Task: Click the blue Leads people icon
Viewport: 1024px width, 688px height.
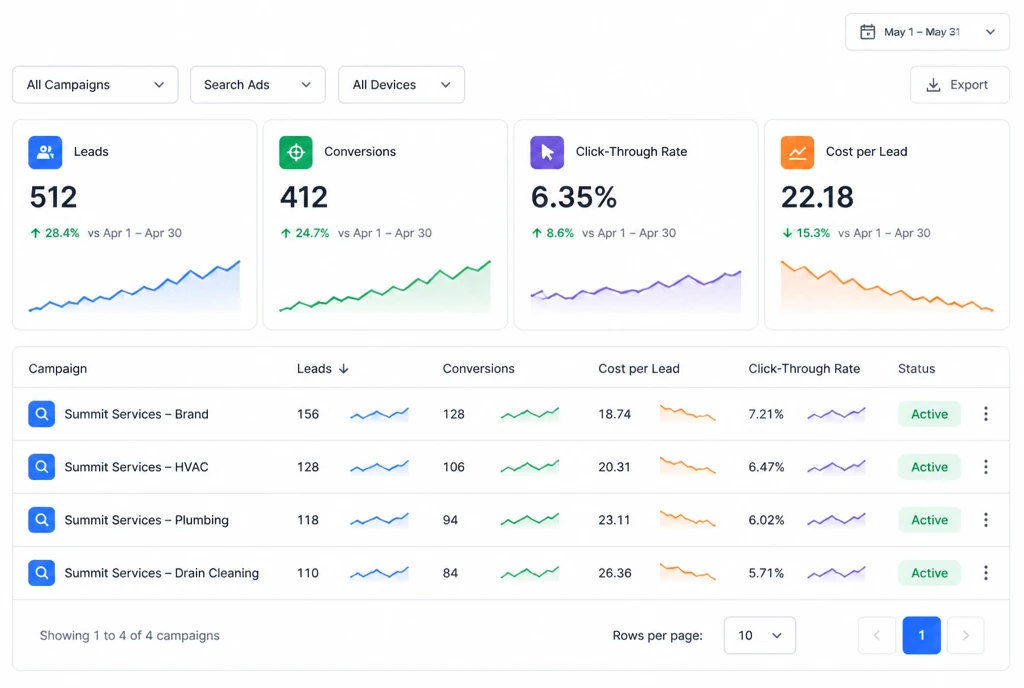Action: [45, 152]
